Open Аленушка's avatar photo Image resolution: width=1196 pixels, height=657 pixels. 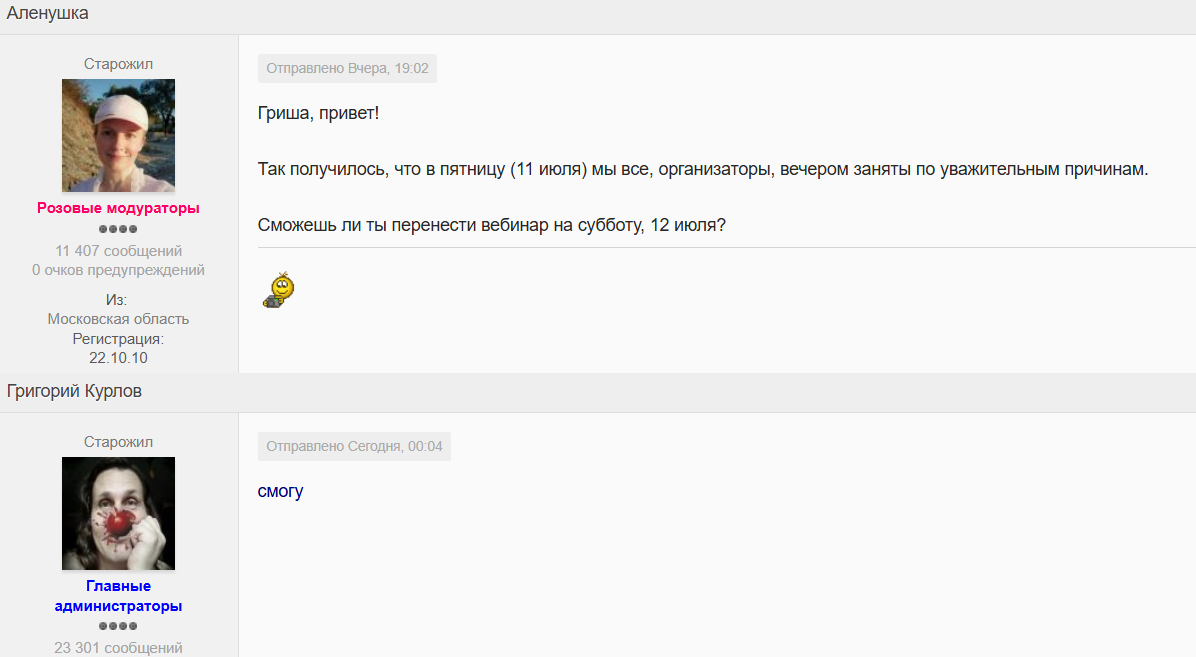(x=118, y=135)
